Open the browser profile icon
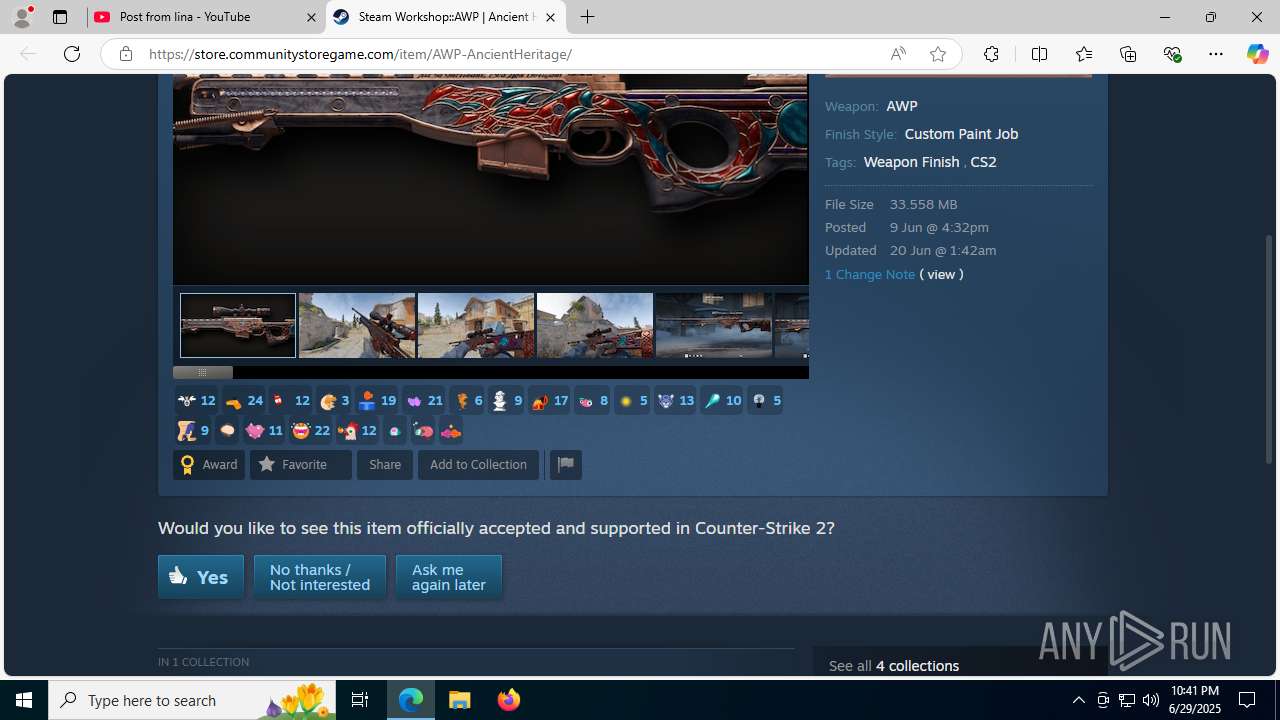Image resolution: width=1280 pixels, height=720 pixels. coord(22,17)
